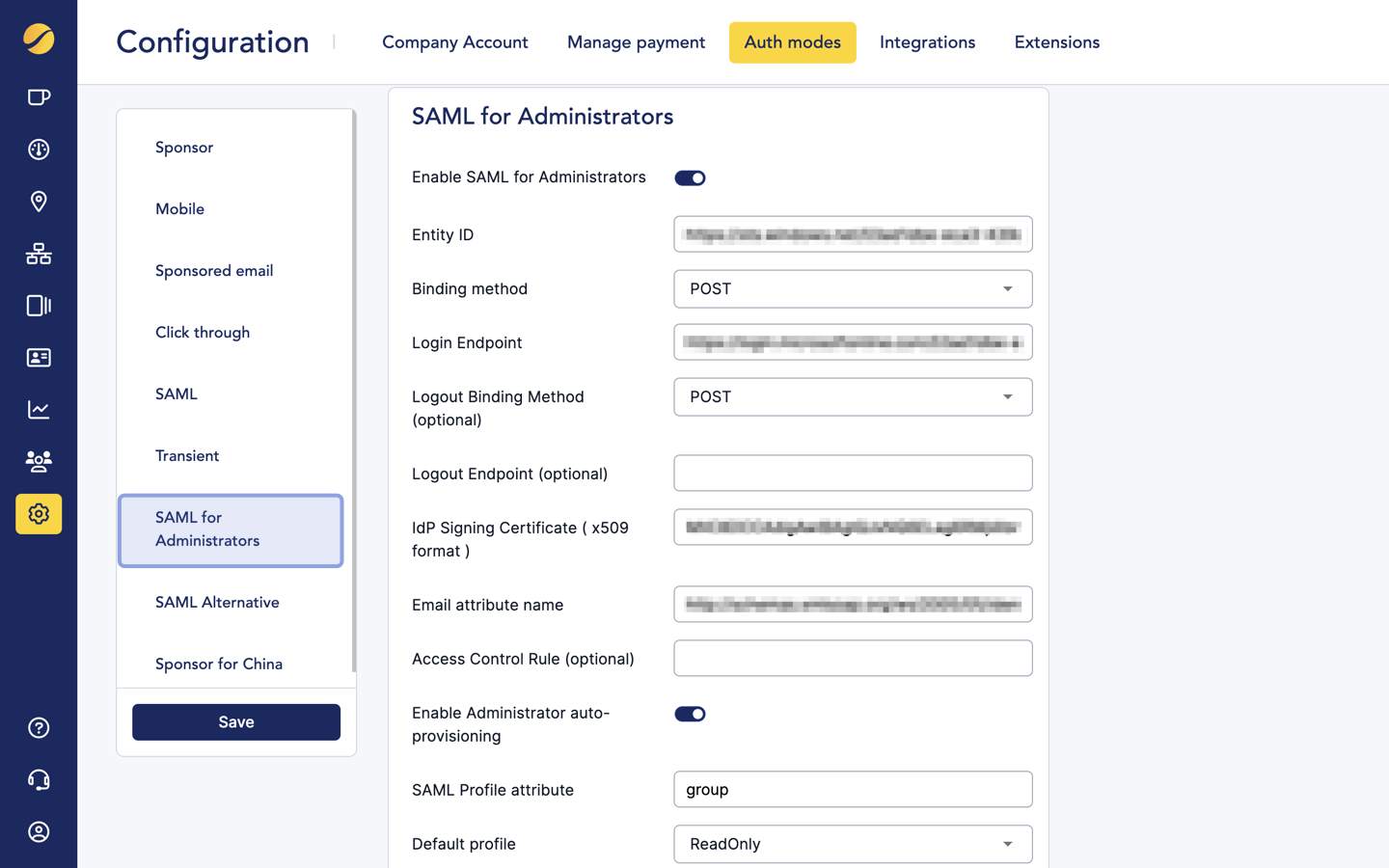Click the ID card icon in sidebar
This screenshot has height=868, width=1389.
[x=39, y=358]
